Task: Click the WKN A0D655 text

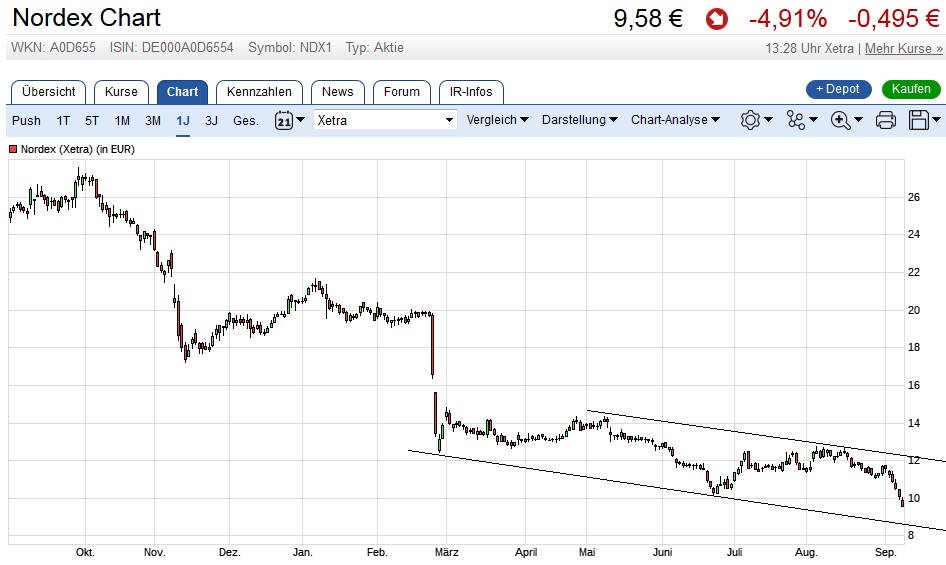Action: (x=53, y=48)
